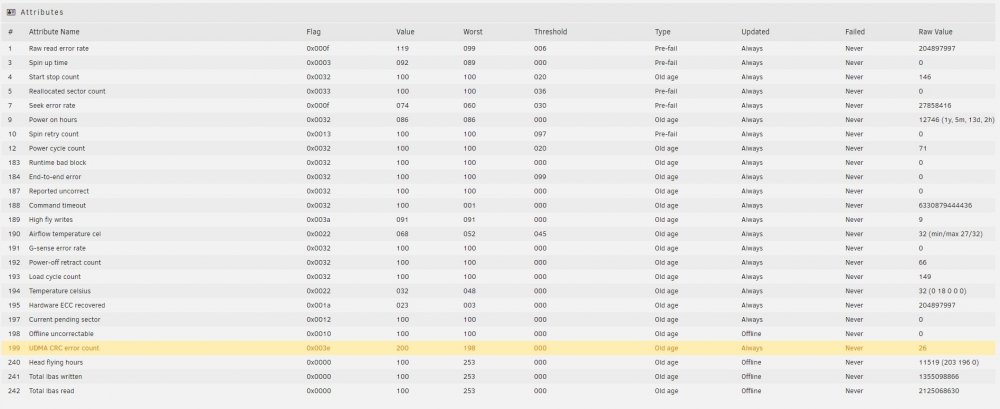Click the total lbas written raw value 1355098866

tap(939, 376)
